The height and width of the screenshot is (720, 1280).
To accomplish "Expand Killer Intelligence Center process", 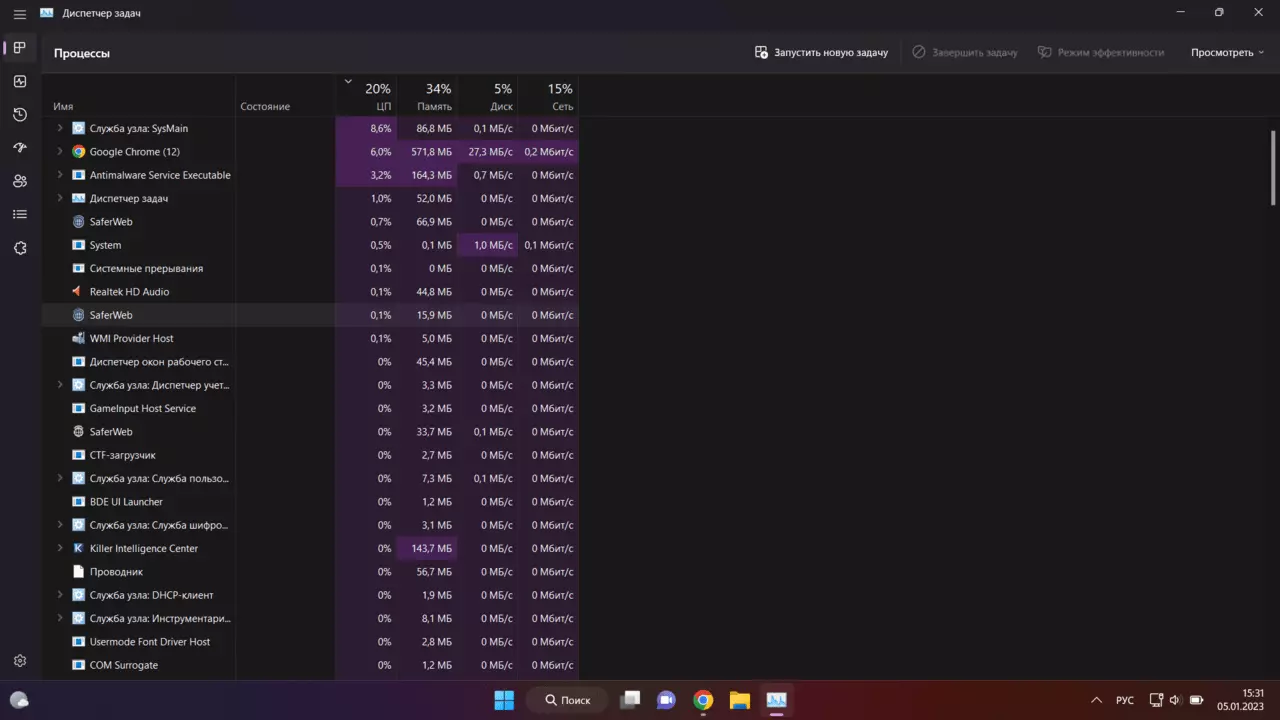I will point(60,548).
